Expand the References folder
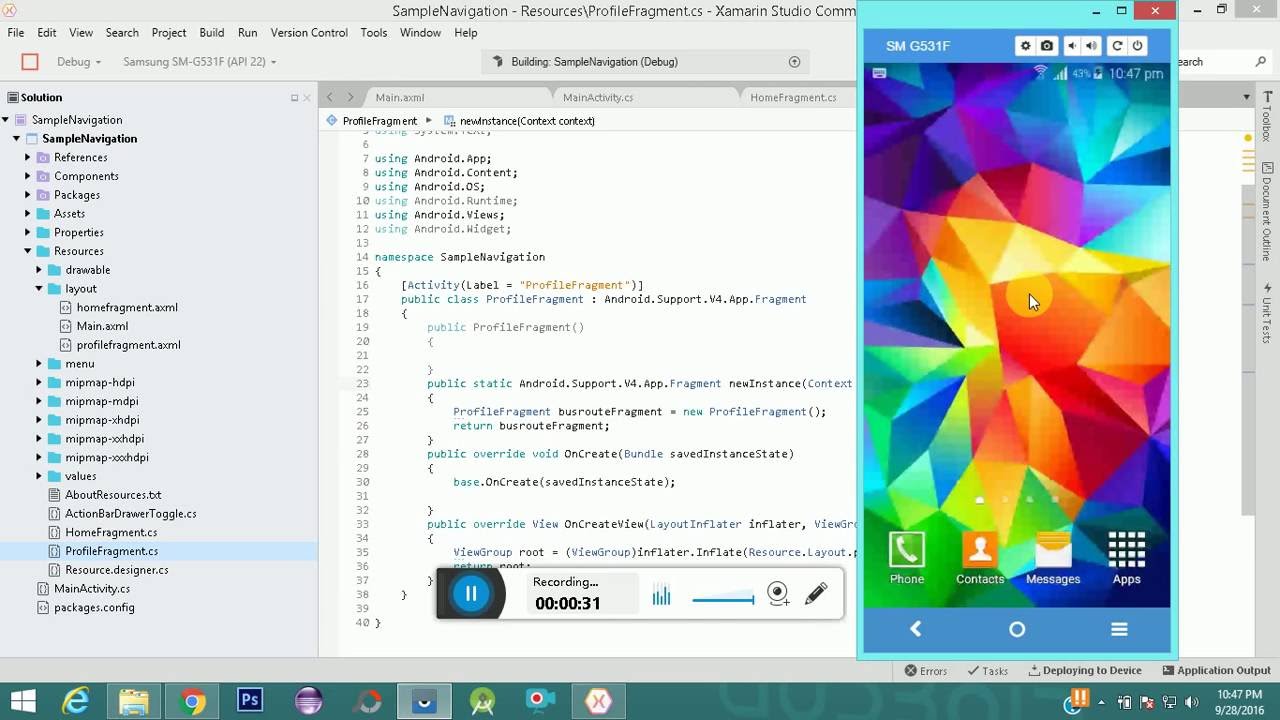The image size is (1280, 720). coord(28,158)
